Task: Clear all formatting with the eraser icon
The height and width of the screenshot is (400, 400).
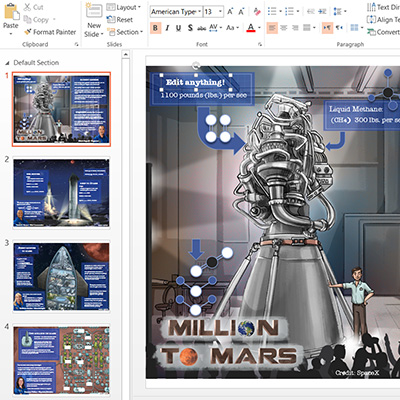Action: point(257,12)
